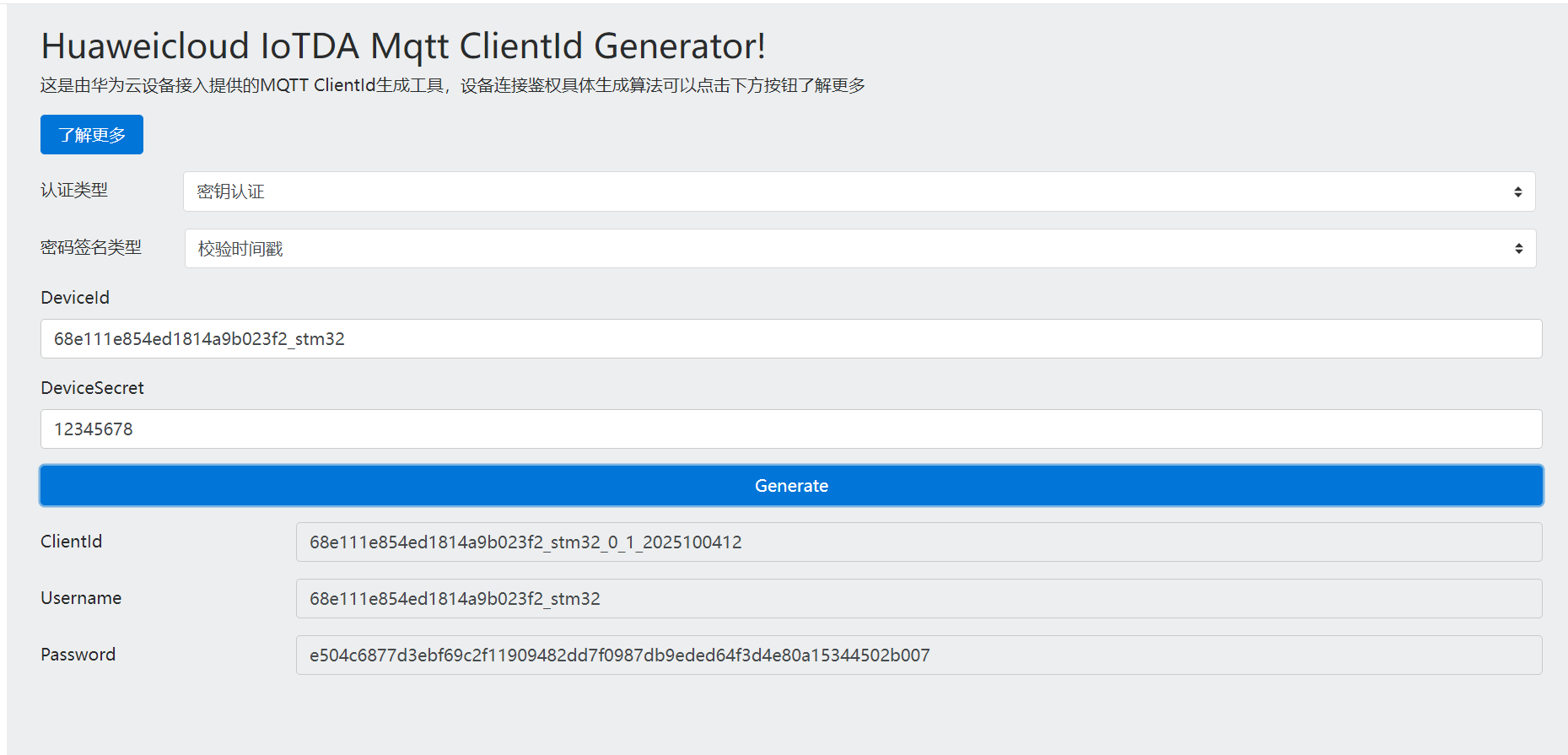Click the 了解更多 learn more button
The height and width of the screenshot is (755, 1568).
pos(92,135)
